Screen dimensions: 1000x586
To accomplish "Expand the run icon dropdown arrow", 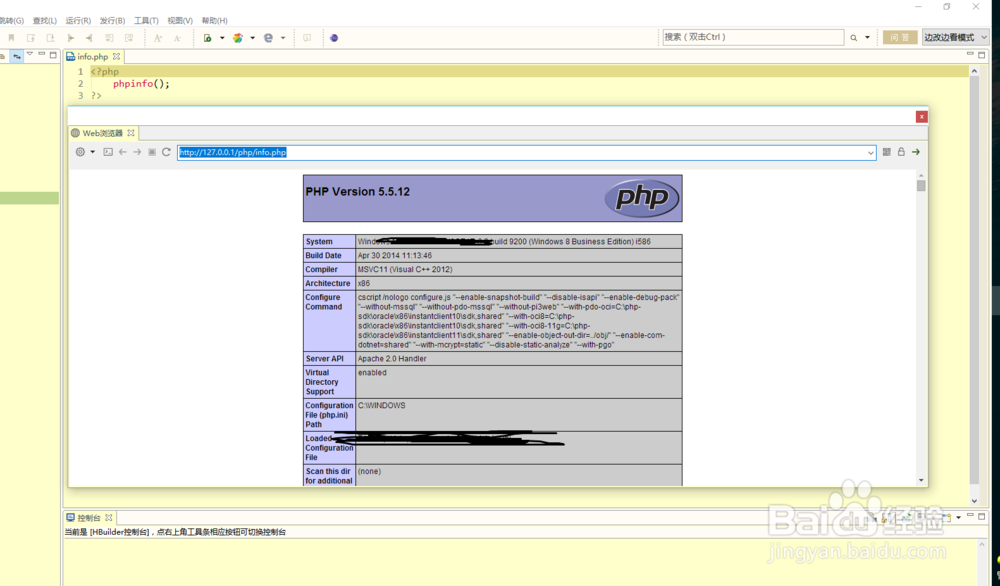I will (222, 38).
